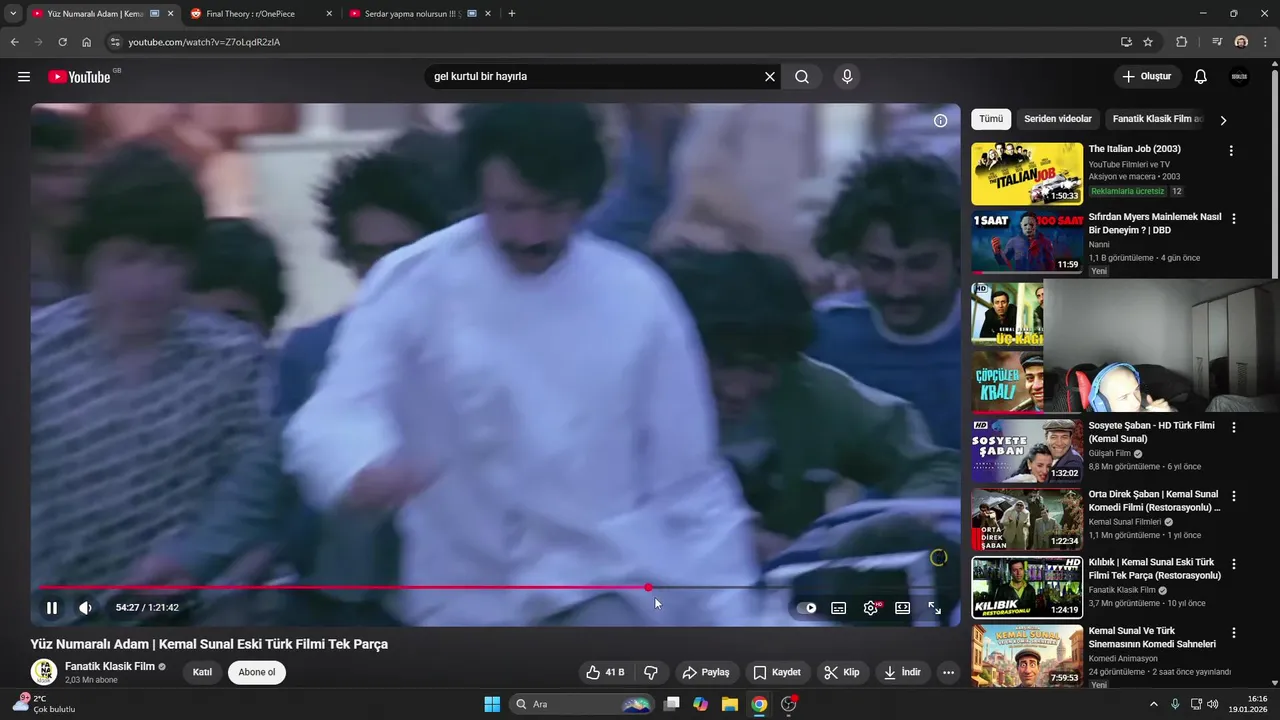Viewport: 1280px width, 720px height.
Task: Select the Seriden videolar chip
Action: pos(1058,119)
